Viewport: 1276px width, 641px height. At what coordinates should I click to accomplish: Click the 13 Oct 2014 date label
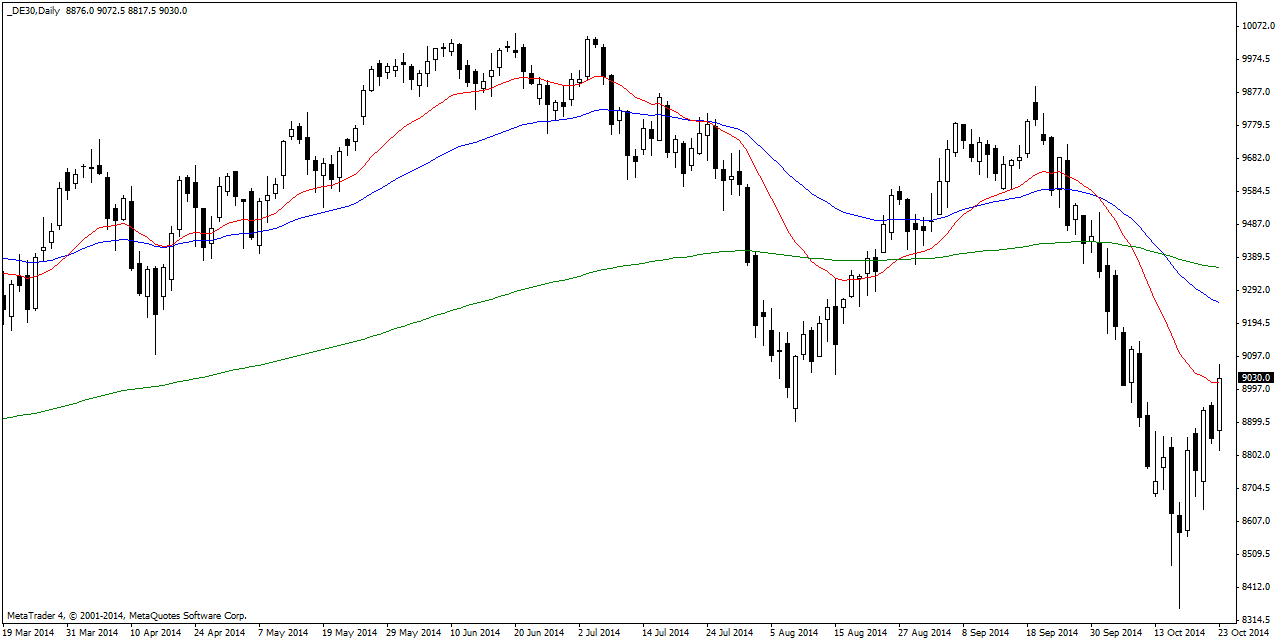click(1180, 633)
